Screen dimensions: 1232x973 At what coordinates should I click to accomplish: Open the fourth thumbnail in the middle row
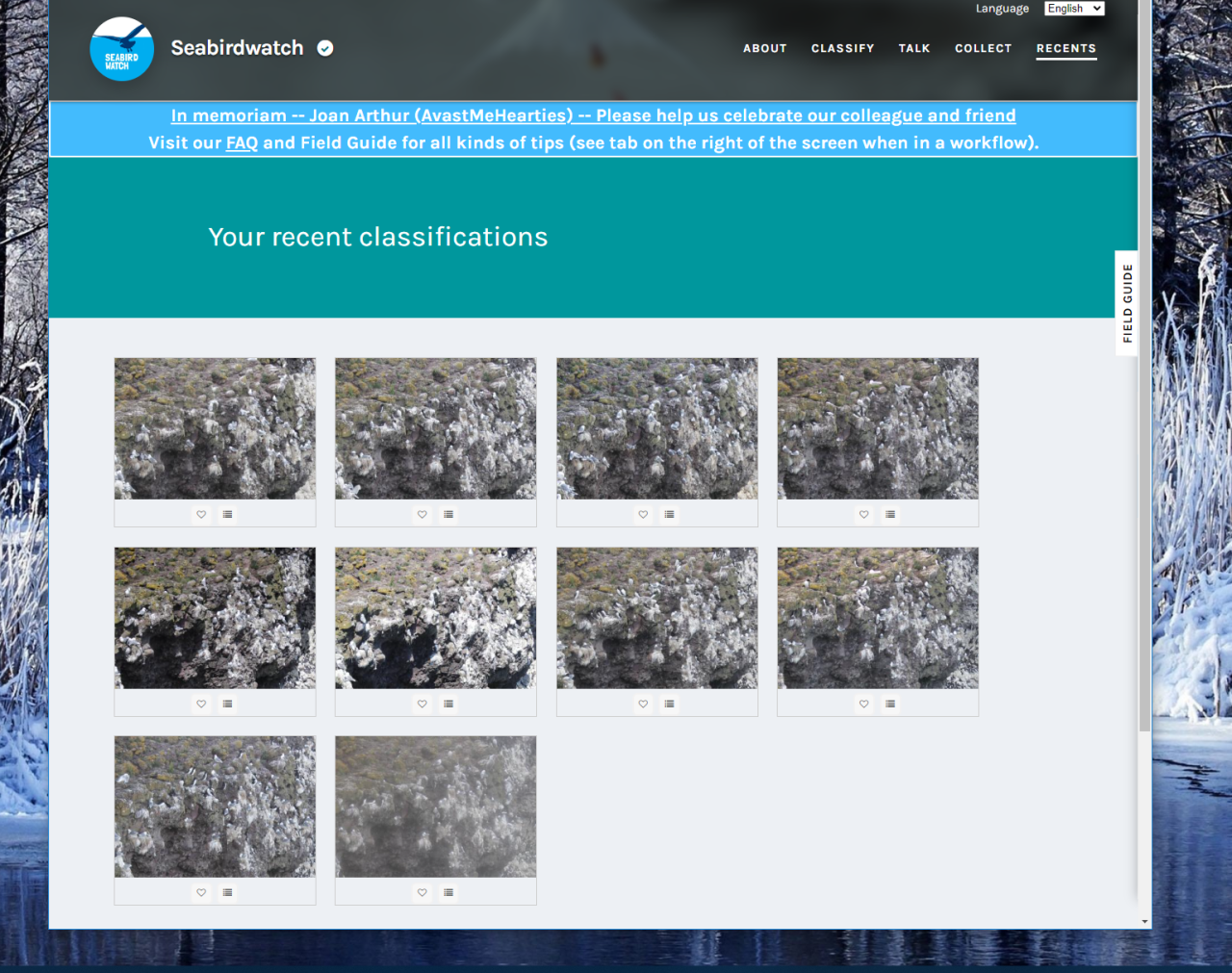[878, 618]
